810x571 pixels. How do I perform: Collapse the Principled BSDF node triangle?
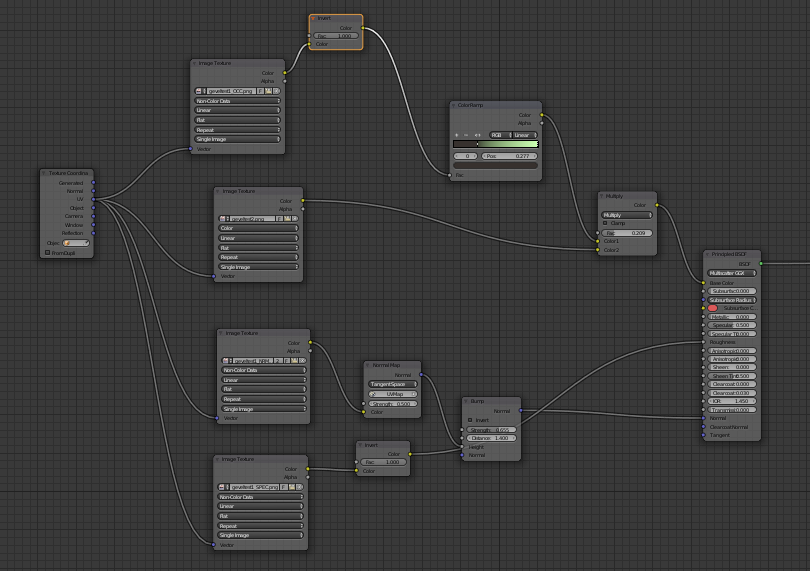(707, 255)
